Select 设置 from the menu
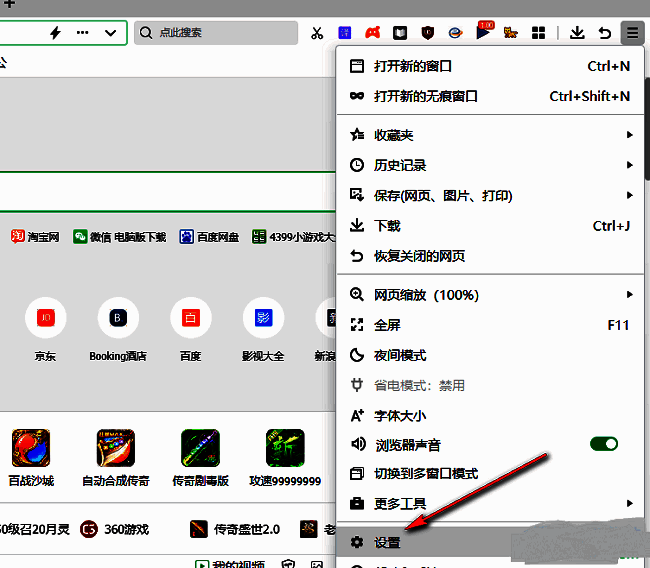Image resolution: width=650 pixels, height=568 pixels. [387, 543]
